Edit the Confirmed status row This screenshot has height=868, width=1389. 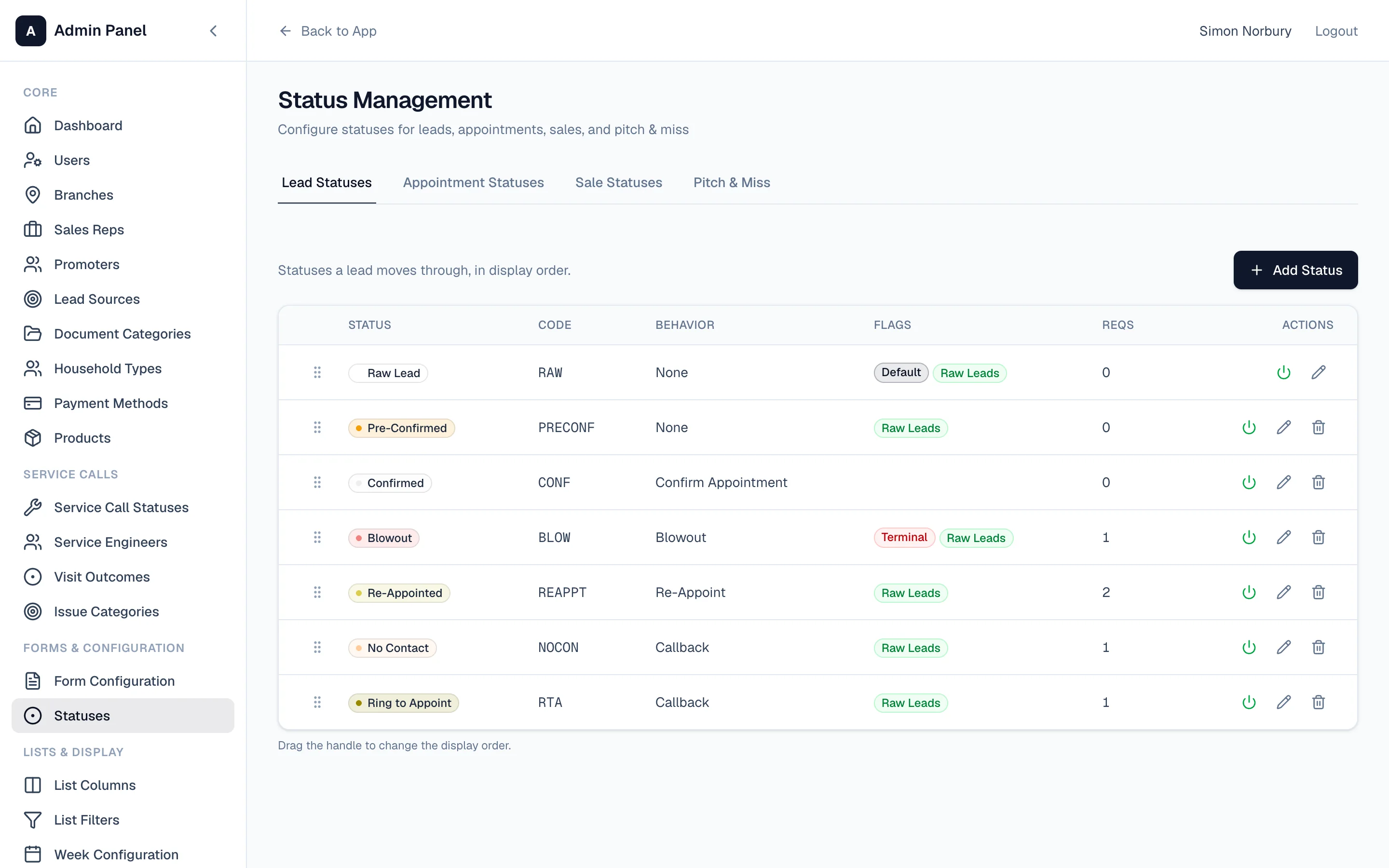[x=1284, y=483]
